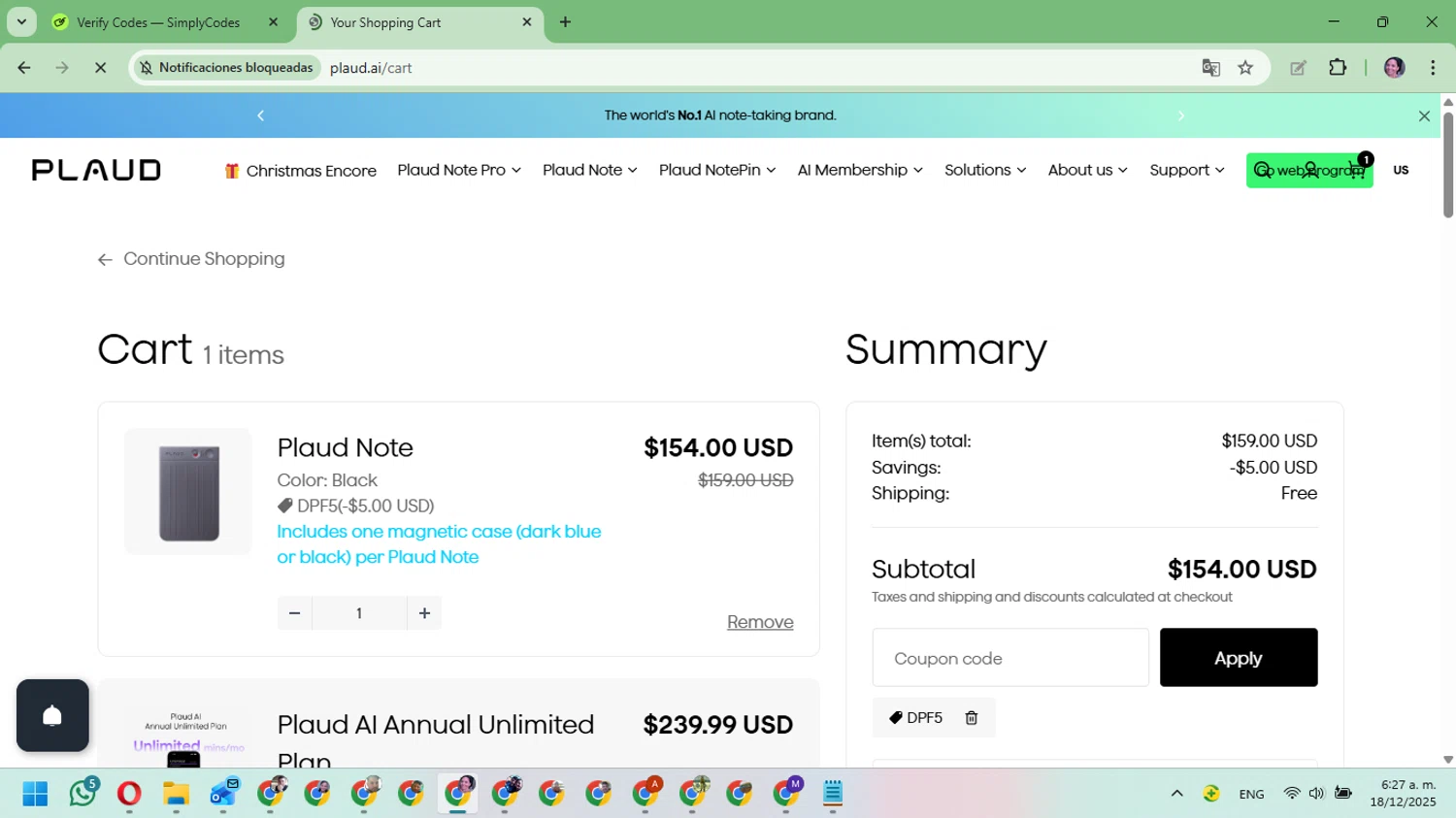Focus the Coupon code input field

point(1010,658)
